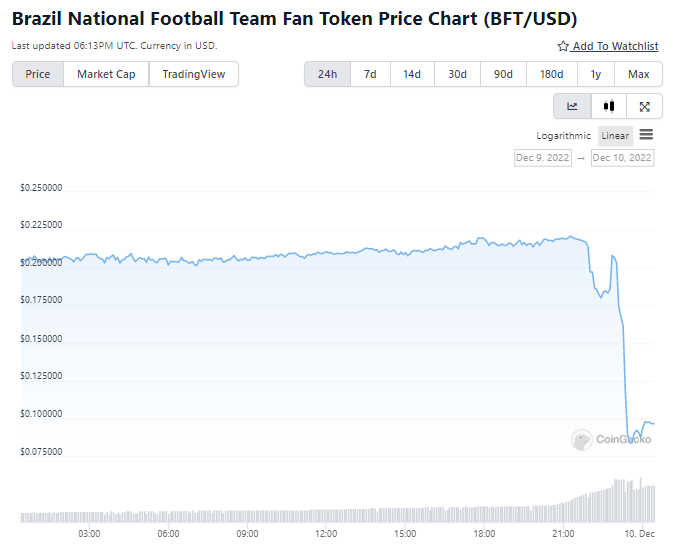Viewport: 680px width, 559px height.
Task: Open the Dec 10, 2022 end date picker
Action: click(x=622, y=158)
